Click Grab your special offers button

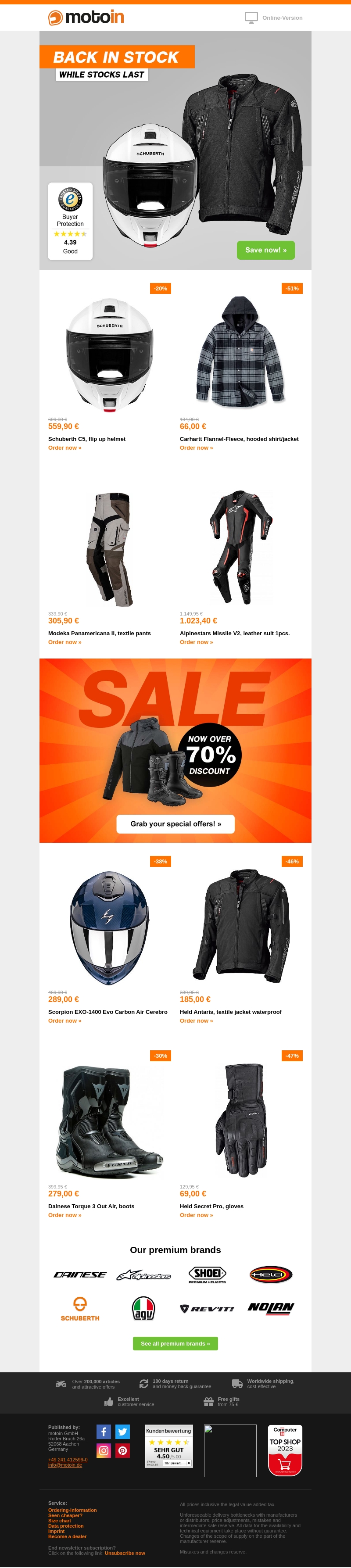(175, 823)
